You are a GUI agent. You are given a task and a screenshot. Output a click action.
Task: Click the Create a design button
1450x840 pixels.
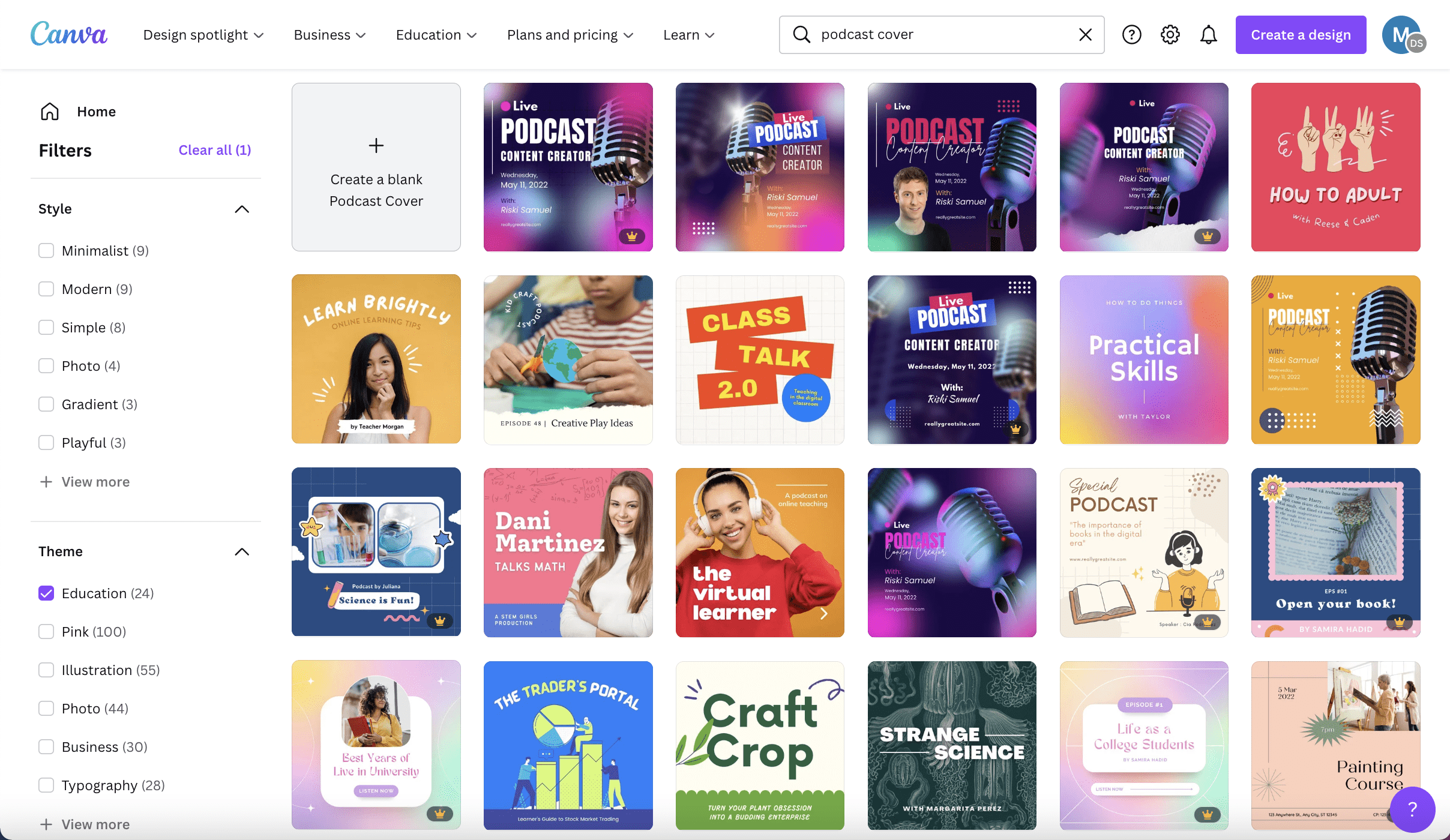[1301, 35]
